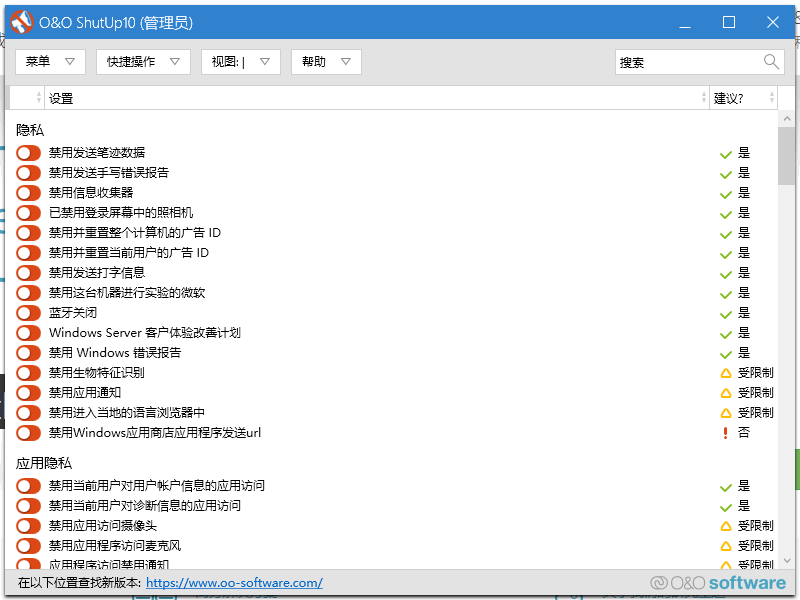The height and width of the screenshot is (600, 800).
Task: Open the 菜单 dropdown
Action: [x=50, y=62]
